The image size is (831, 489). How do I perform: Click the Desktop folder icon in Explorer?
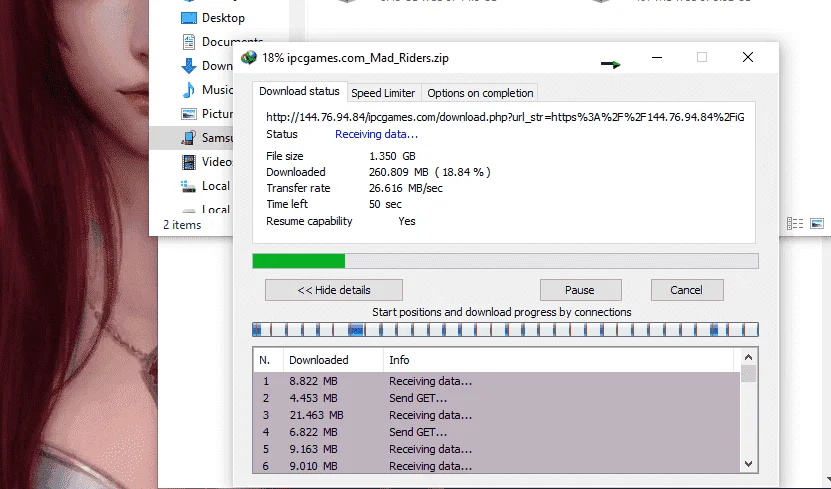click(x=189, y=18)
